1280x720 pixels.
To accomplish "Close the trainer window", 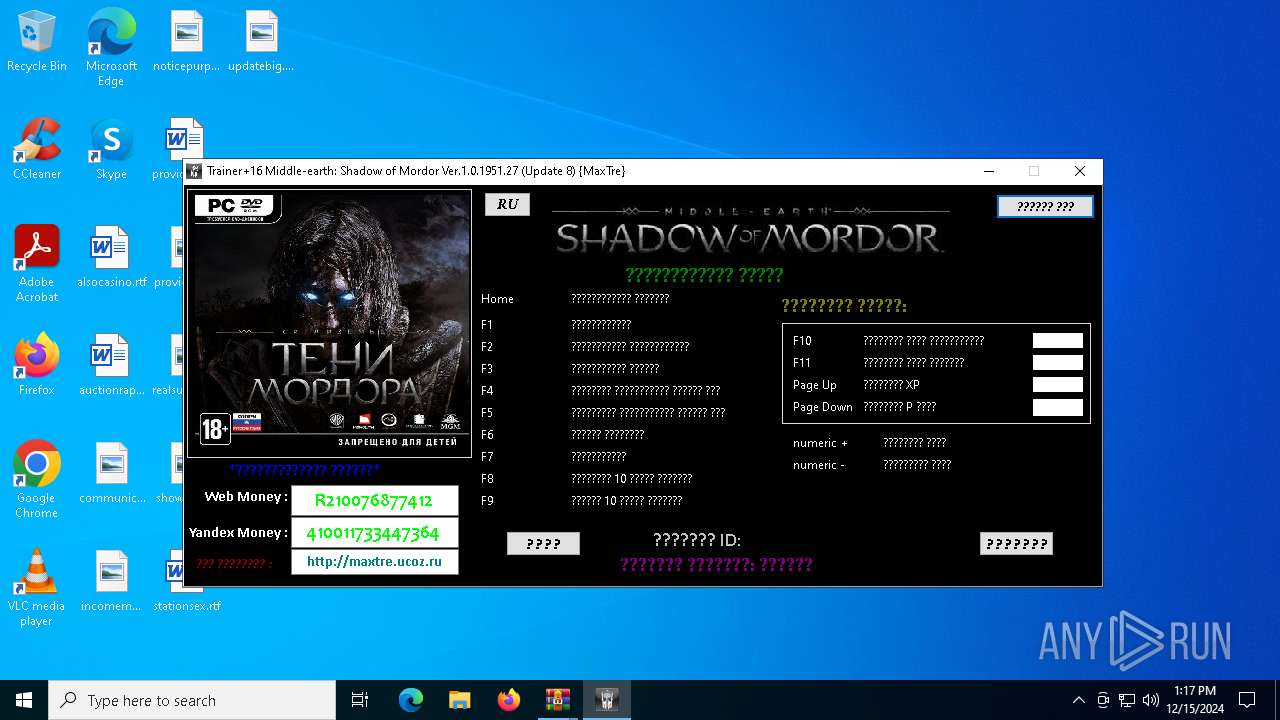I will (1079, 171).
